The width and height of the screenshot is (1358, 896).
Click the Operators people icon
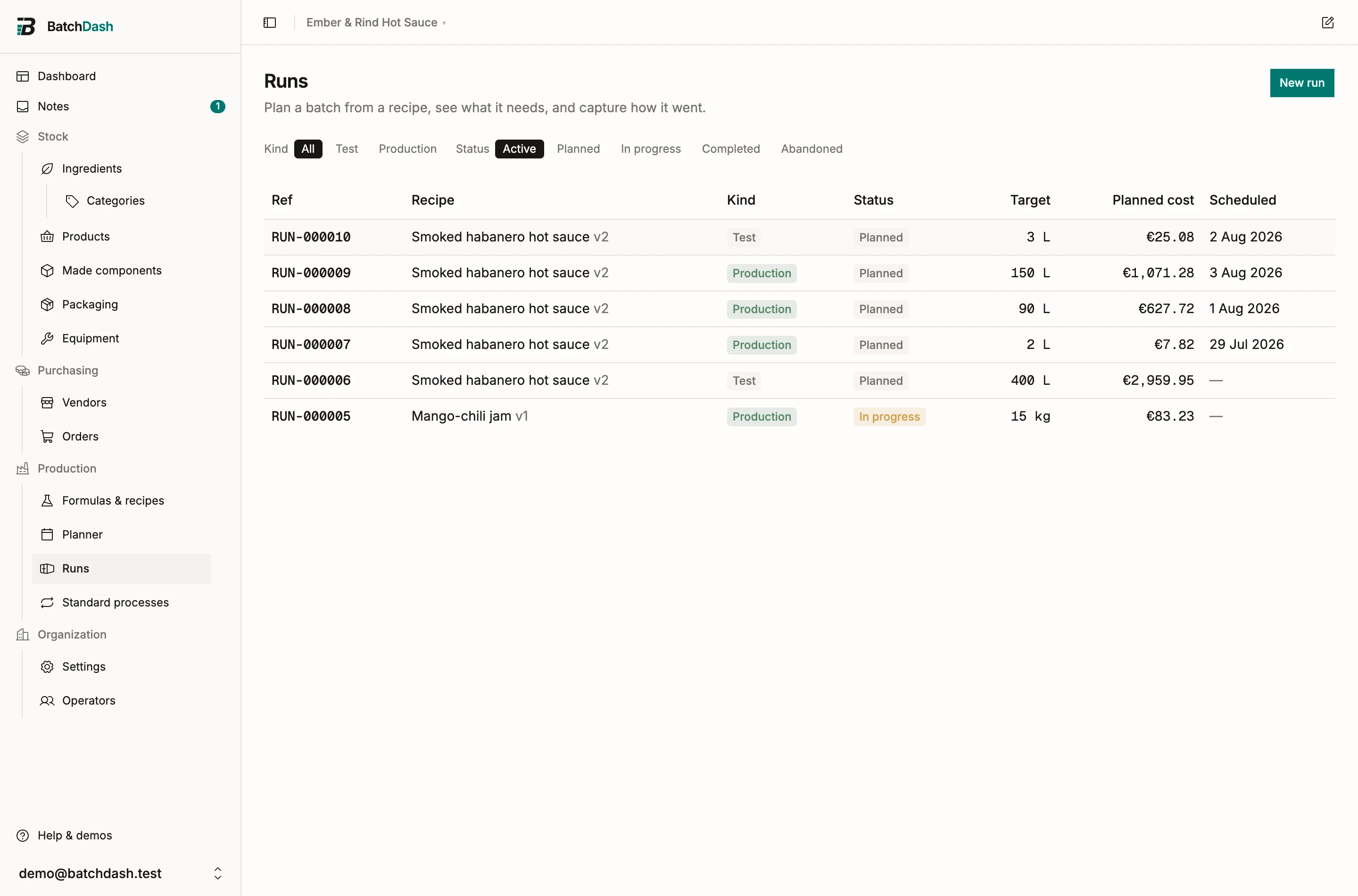click(48, 701)
